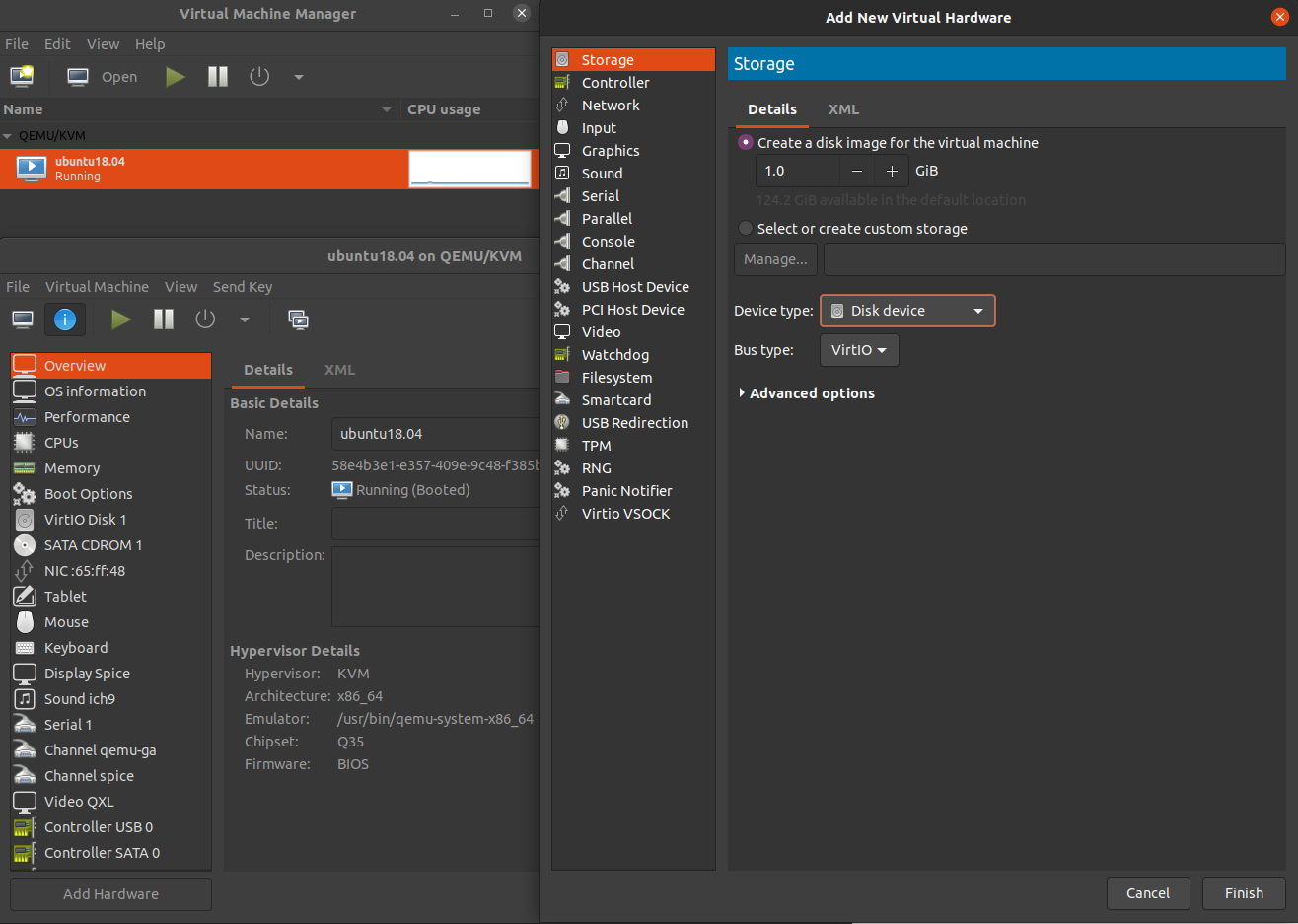Viewport: 1298px width, 924px height.
Task: Select NIC :65:ff:48 device
Action: click(x=110, y=571)
